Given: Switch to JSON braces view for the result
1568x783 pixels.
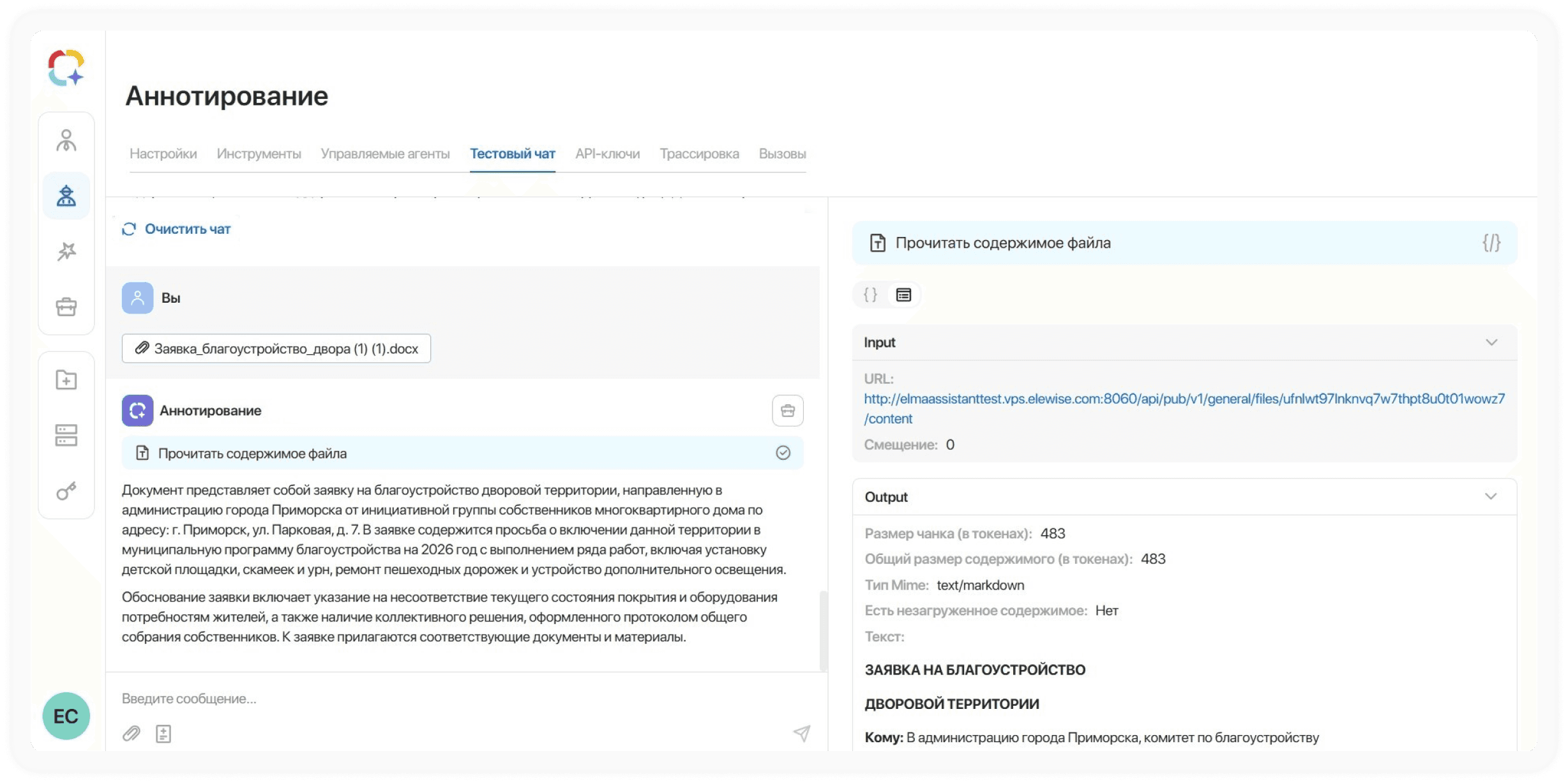Looking at the screenshot, I should (869, 294).
